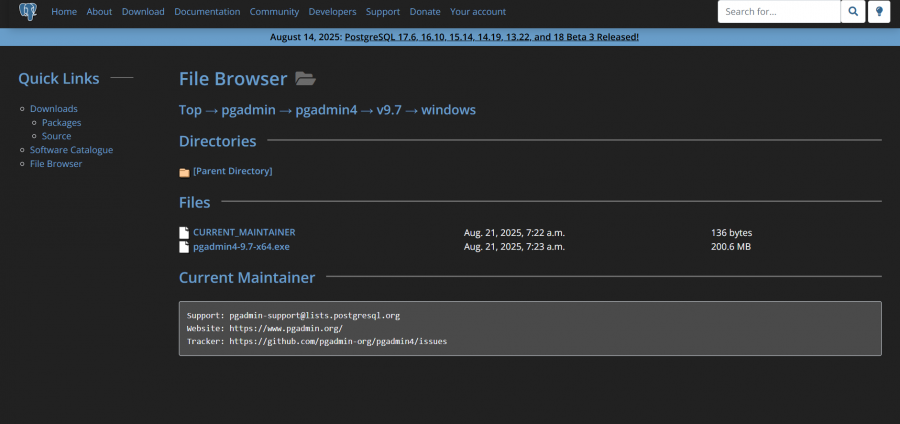Open the Donate navigation item

(x=425, y=11)
